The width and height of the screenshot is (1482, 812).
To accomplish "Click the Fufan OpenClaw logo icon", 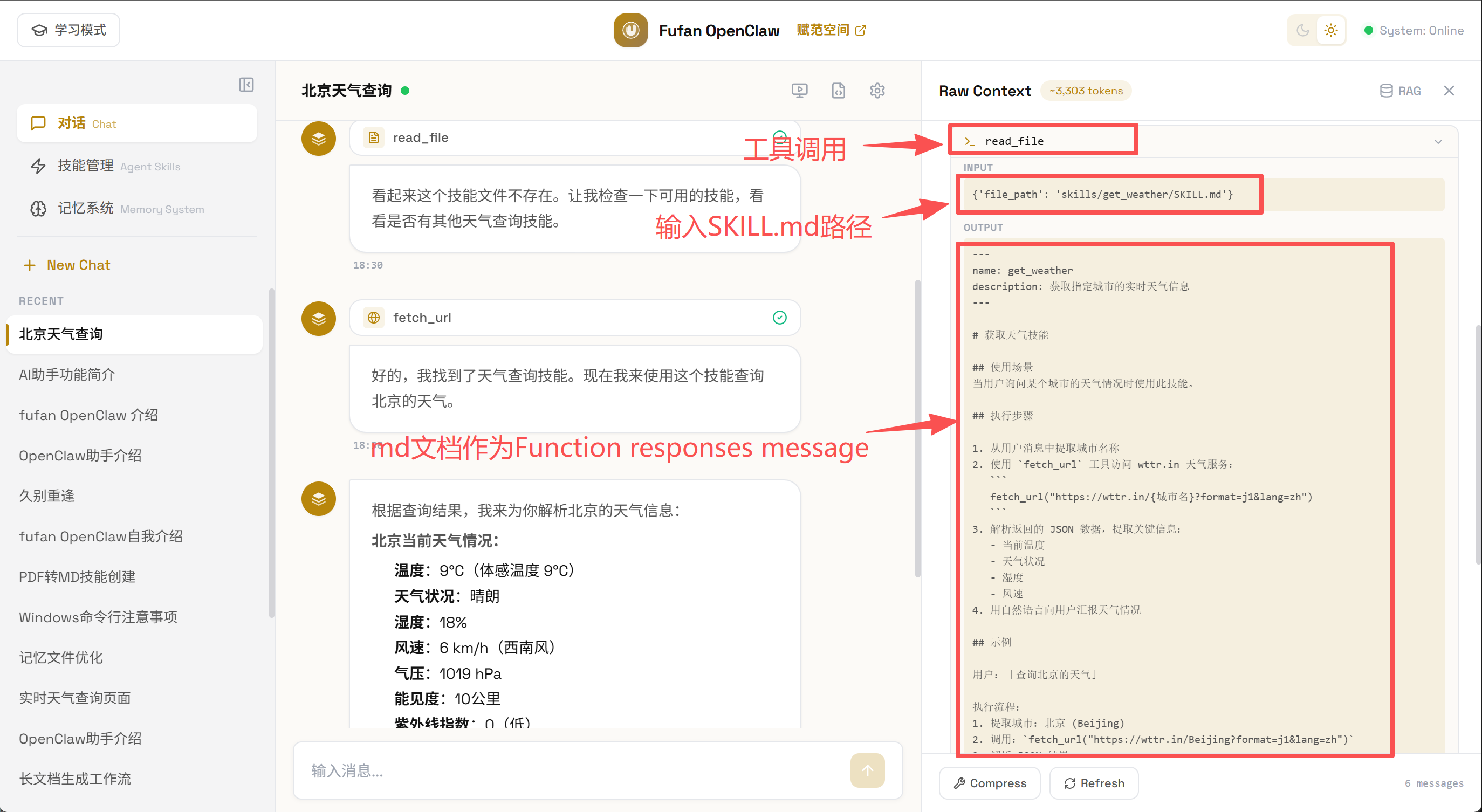I will coord(630,30).
